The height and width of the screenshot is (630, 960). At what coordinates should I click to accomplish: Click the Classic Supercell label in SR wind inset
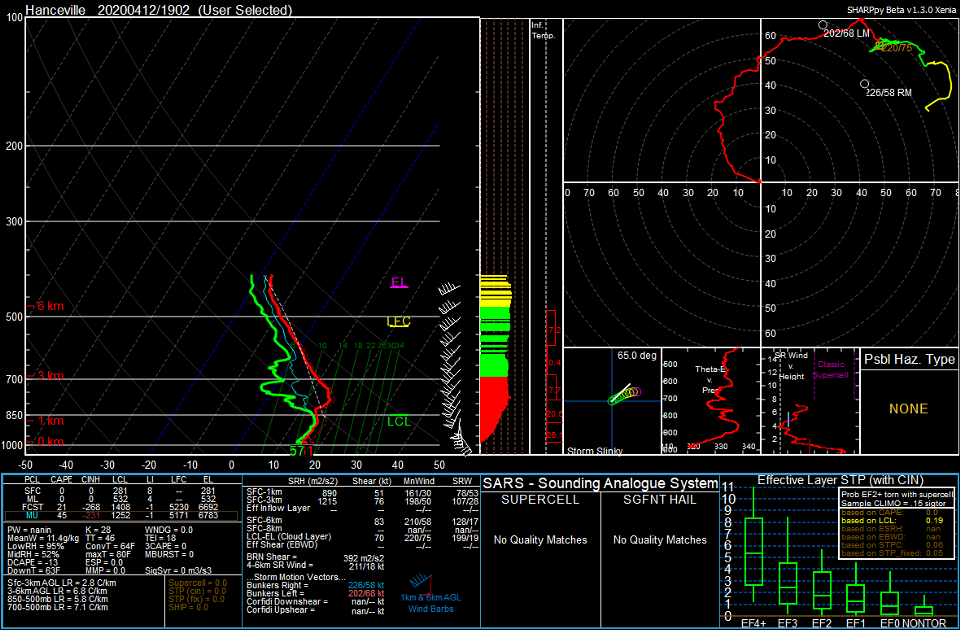(831, 369)
